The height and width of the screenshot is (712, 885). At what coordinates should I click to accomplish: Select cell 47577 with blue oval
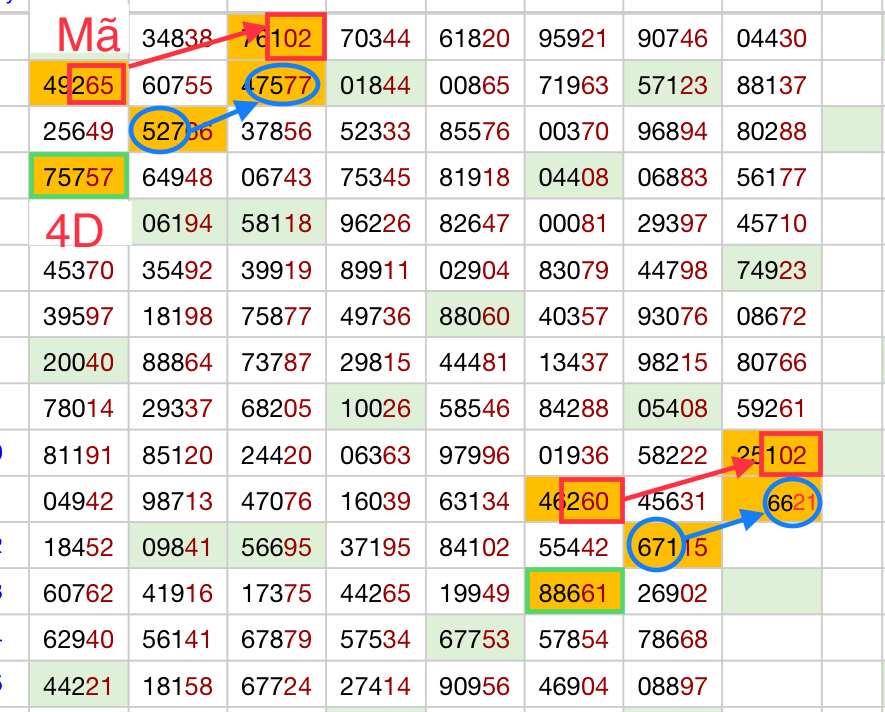click(277, 85)
